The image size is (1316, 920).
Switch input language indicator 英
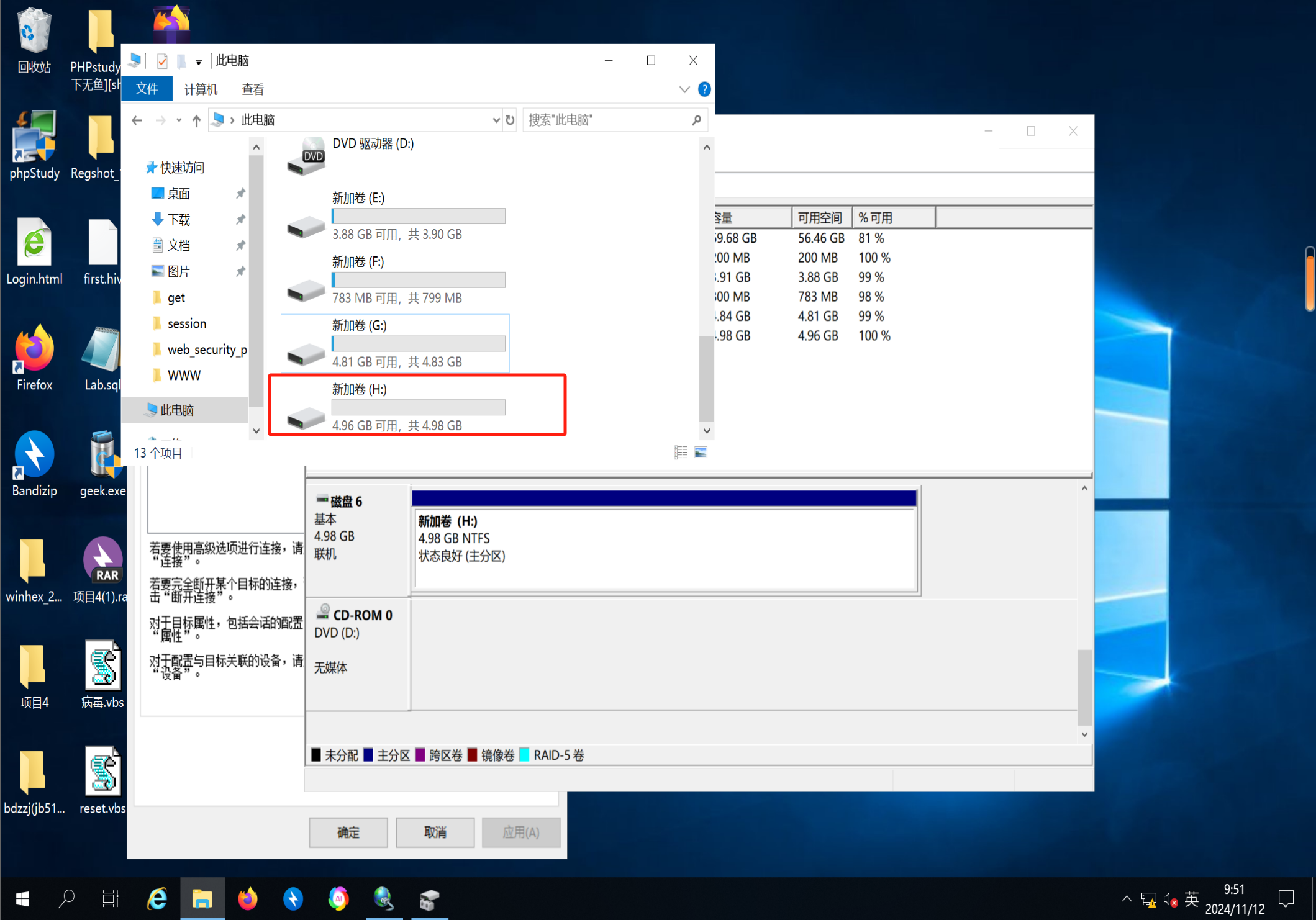pyautogui.click(x=1191, y=898)
